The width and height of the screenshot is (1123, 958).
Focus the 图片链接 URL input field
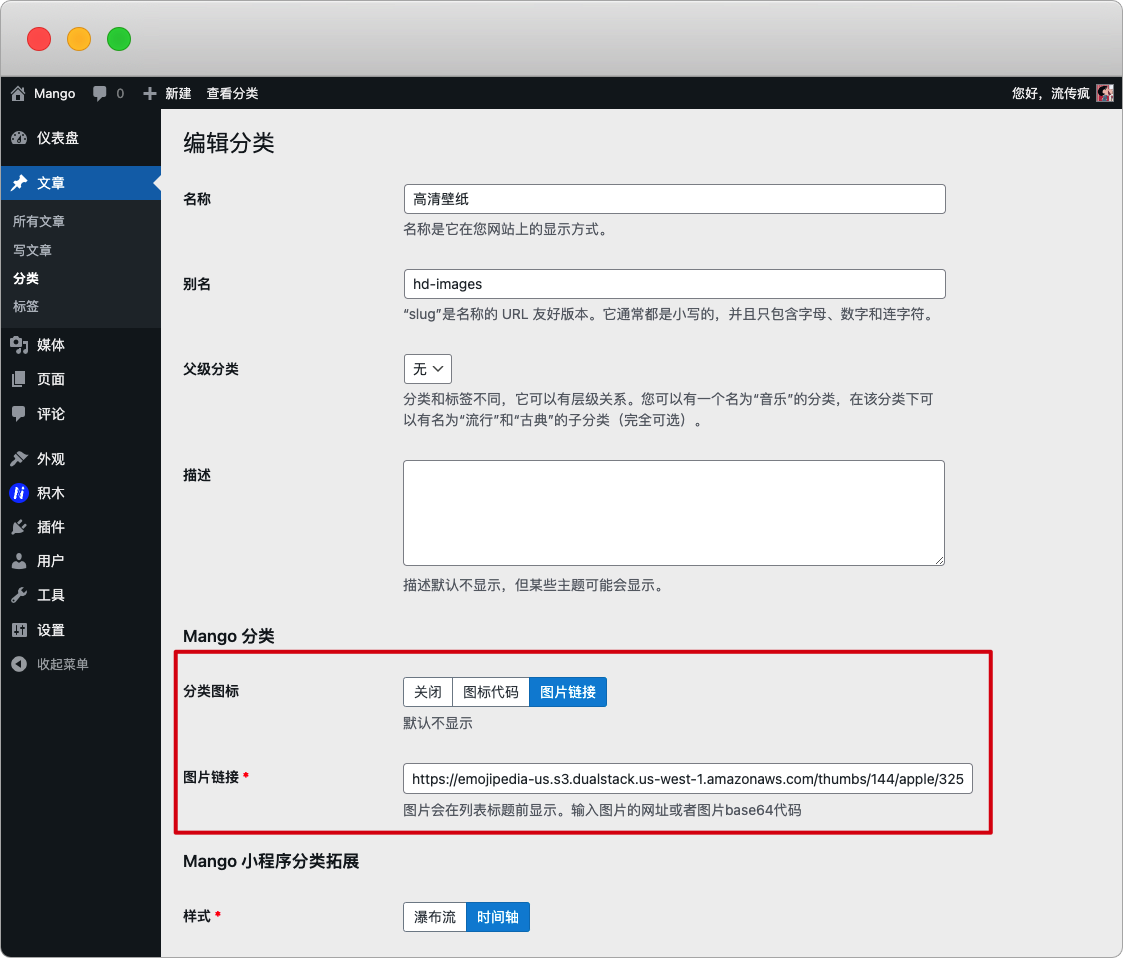click(688, 779)
